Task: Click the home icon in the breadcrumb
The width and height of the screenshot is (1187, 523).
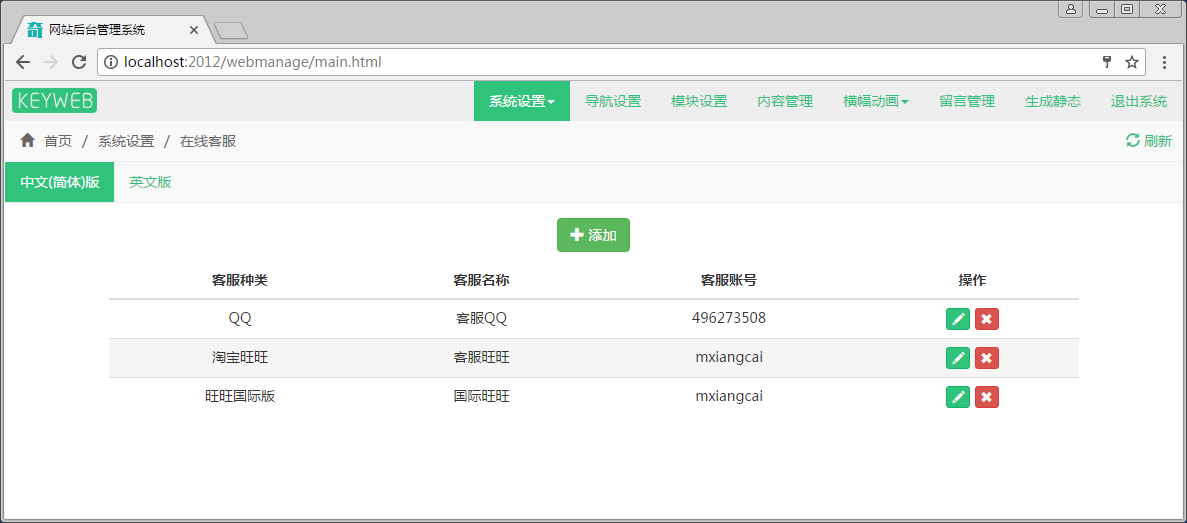Action: [x=27, y=140]
